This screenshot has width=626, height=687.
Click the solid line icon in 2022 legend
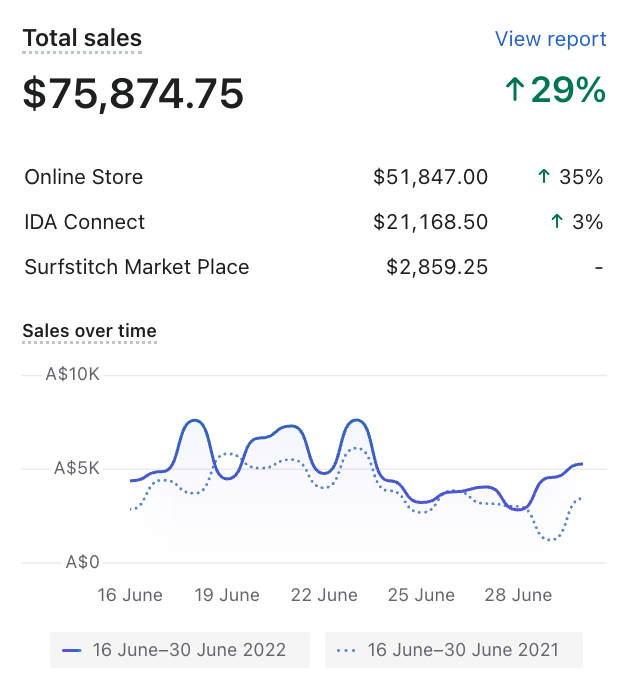[71, 650]
